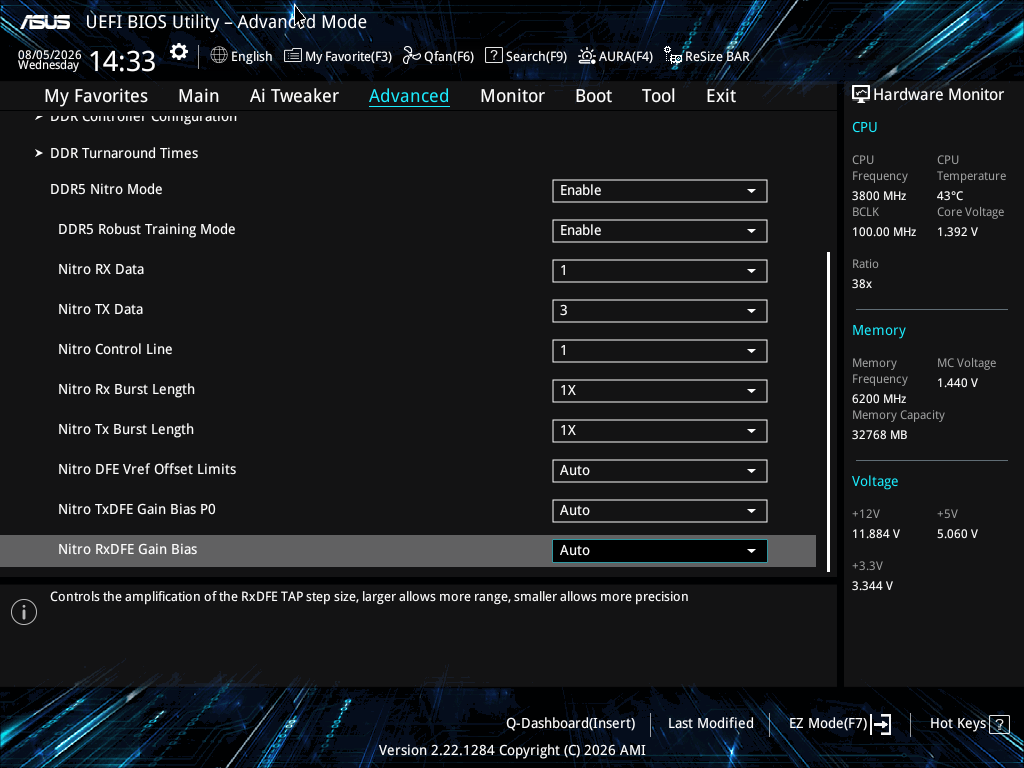1024x768 pixels.
Task: Click the 1.392 V core voltage value
Action: [957, 232]
